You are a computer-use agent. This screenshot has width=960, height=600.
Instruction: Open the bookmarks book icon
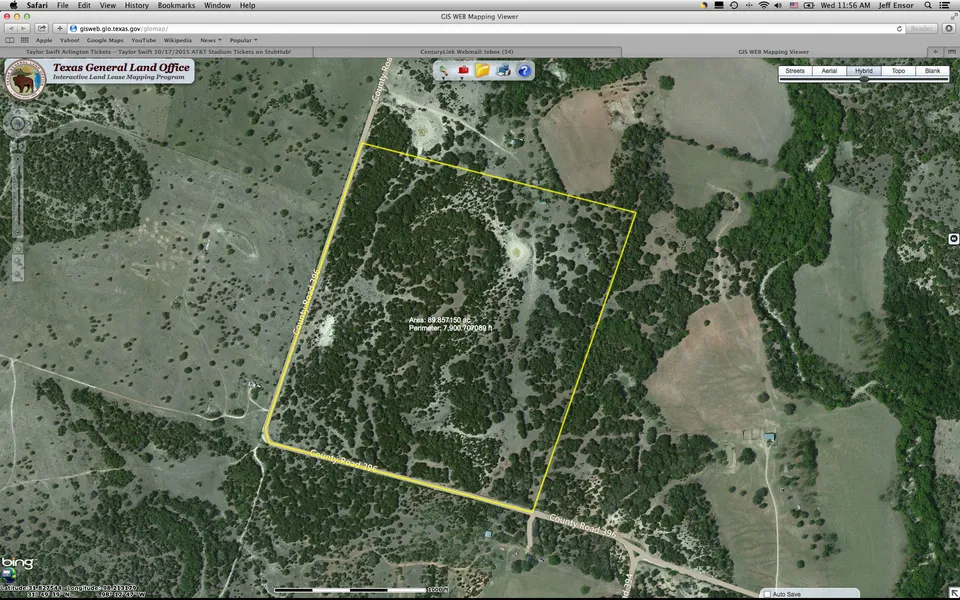(10, 40)
